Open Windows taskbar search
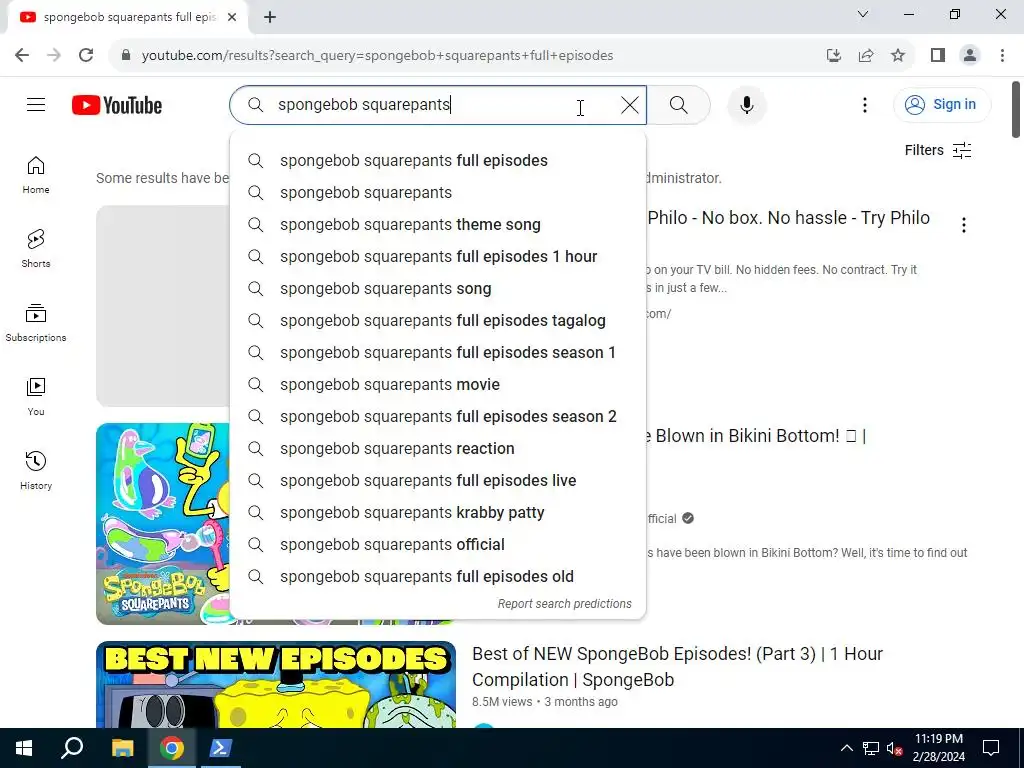The image size is (1024, 768). pos(72,748)
